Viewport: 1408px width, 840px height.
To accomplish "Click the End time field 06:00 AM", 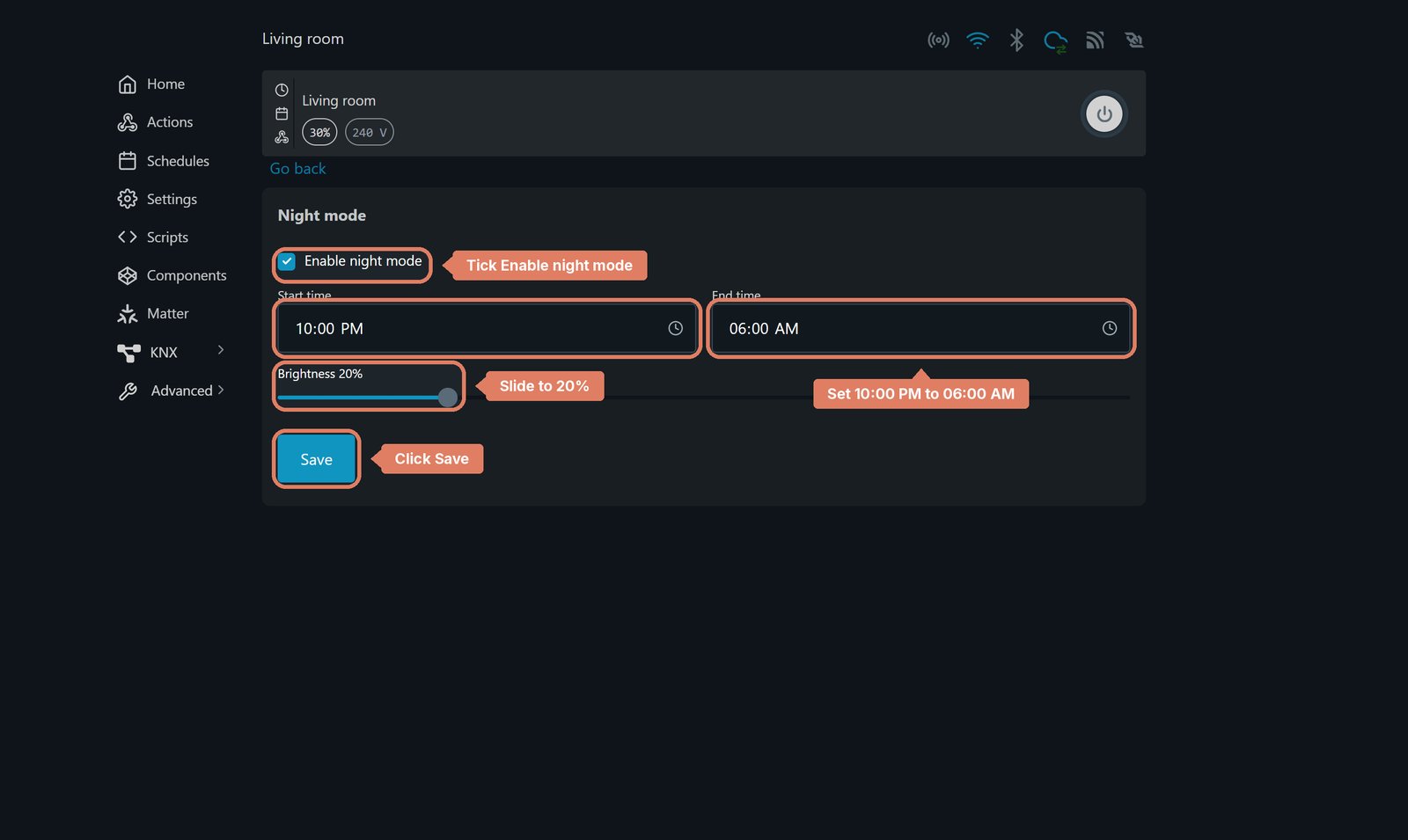I will (x=921, y=329).
